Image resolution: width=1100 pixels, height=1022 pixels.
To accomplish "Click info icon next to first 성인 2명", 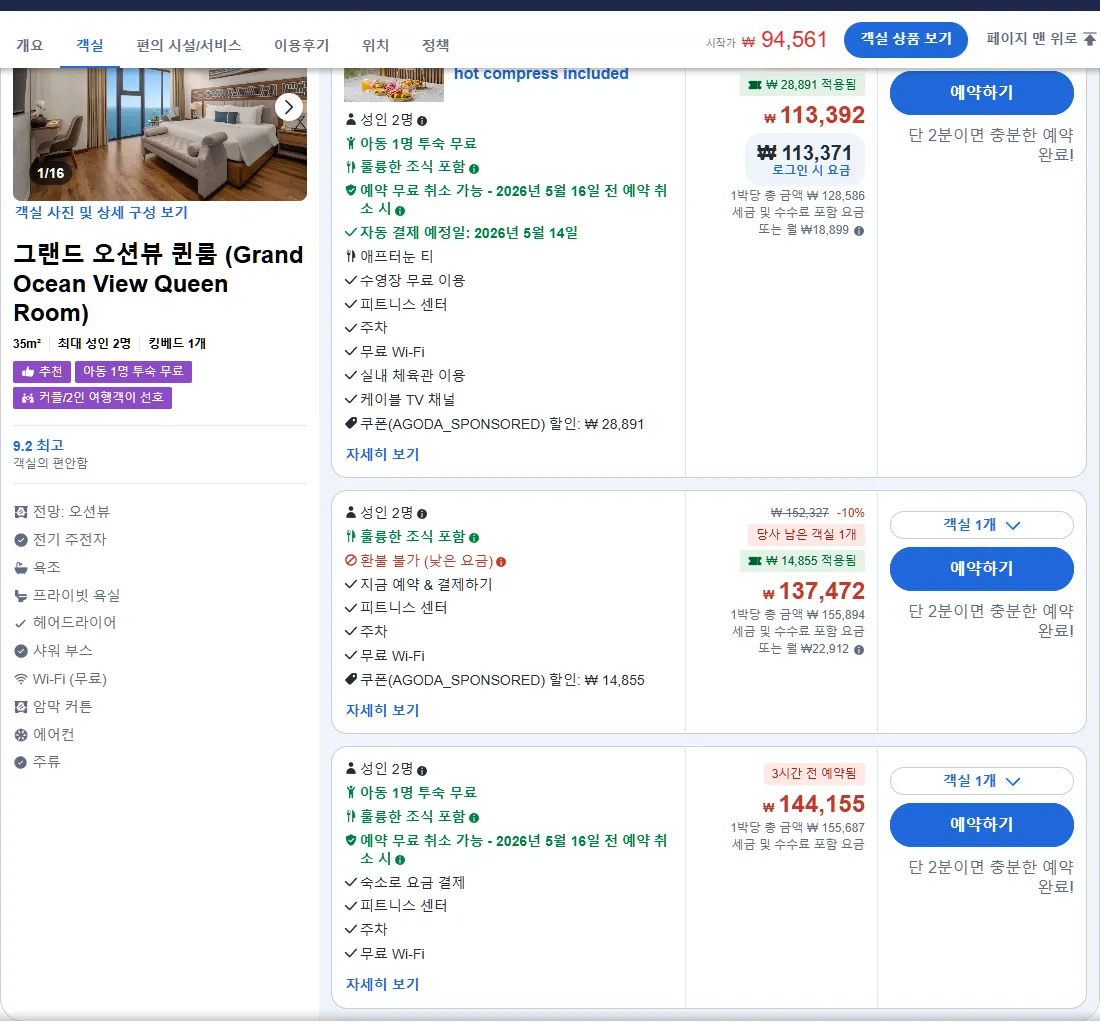I will (422, 121).
